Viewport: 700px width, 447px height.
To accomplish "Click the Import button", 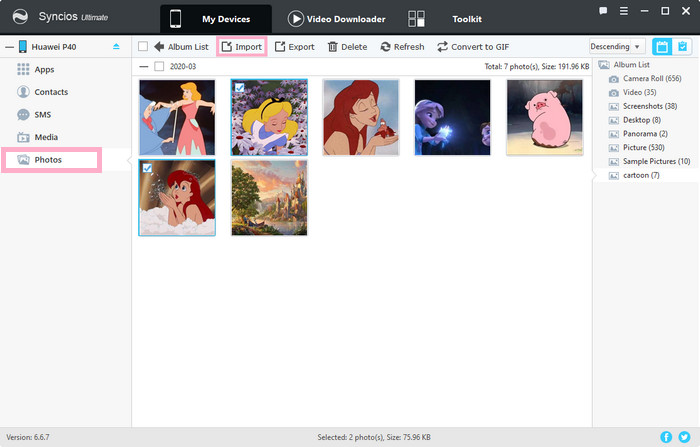I will 242,46.
